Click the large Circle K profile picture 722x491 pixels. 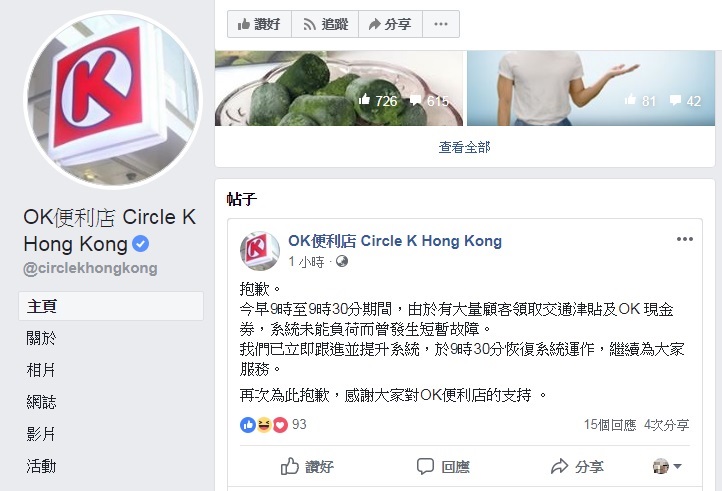click(113, 100)
